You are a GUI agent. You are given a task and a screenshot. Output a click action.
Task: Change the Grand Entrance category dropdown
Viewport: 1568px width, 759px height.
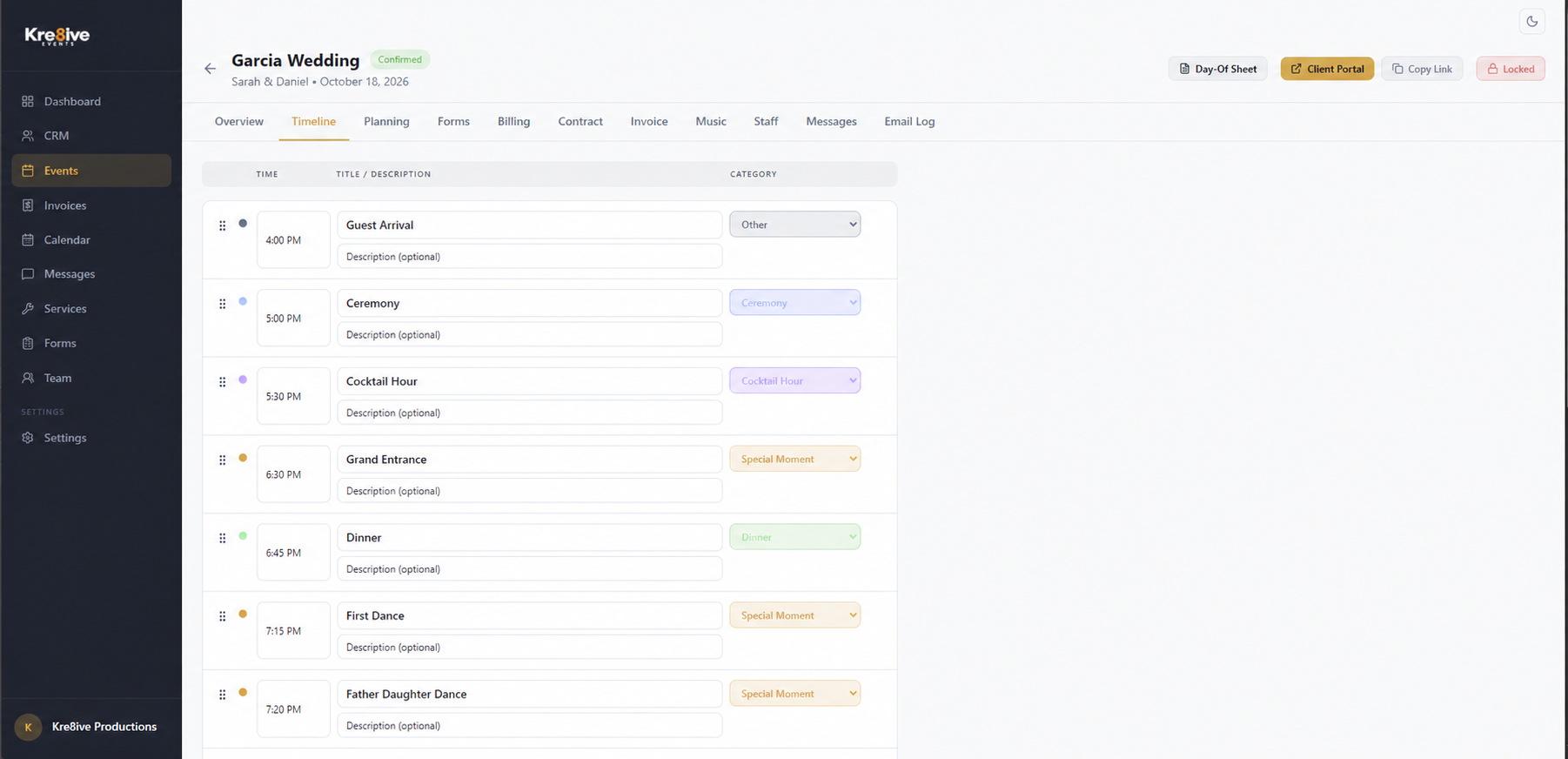(795, 459)
